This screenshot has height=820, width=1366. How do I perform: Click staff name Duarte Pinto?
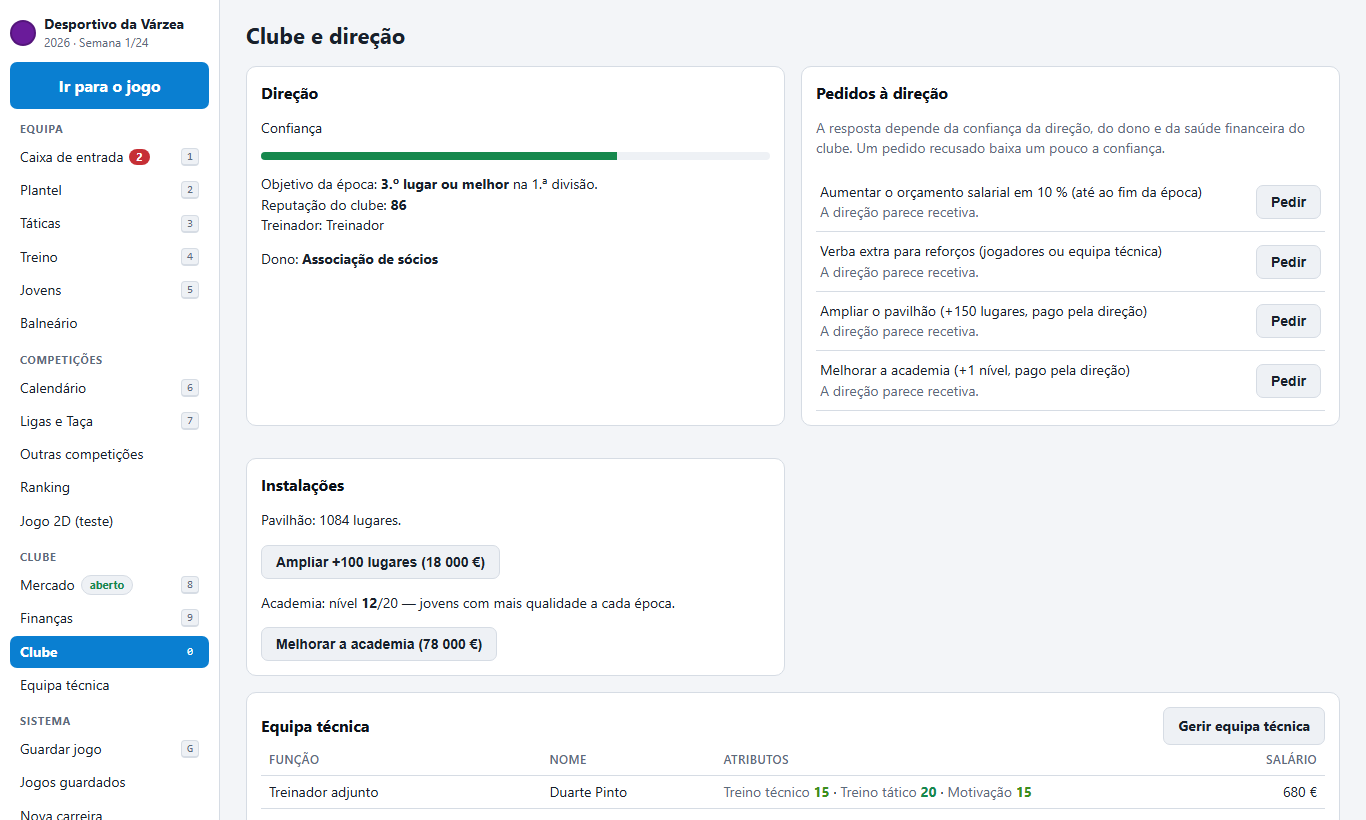click(x=588, y=792)
